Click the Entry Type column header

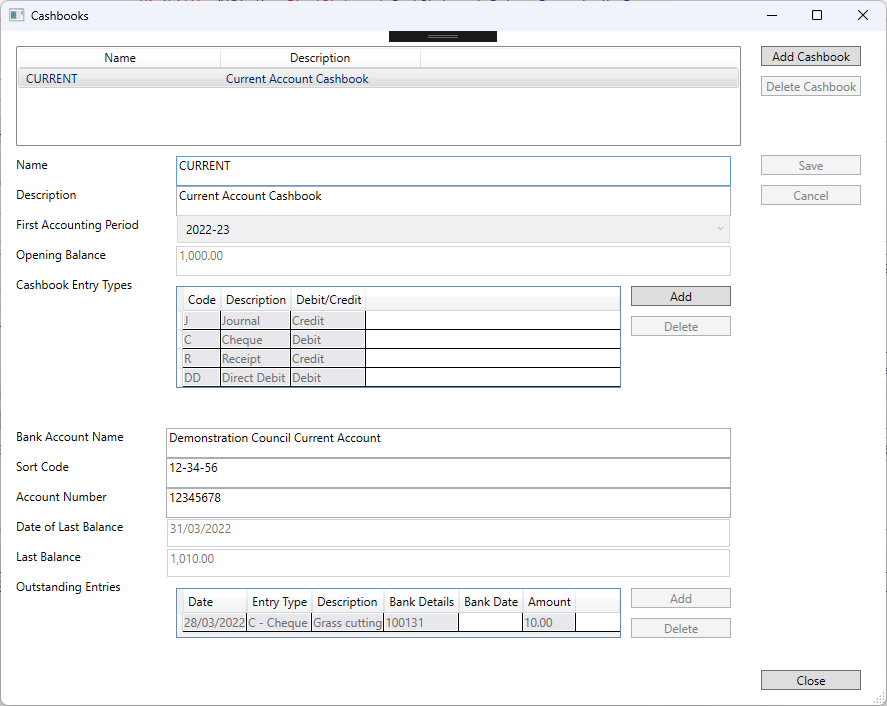pyautogui.click(x=279, y=602)
